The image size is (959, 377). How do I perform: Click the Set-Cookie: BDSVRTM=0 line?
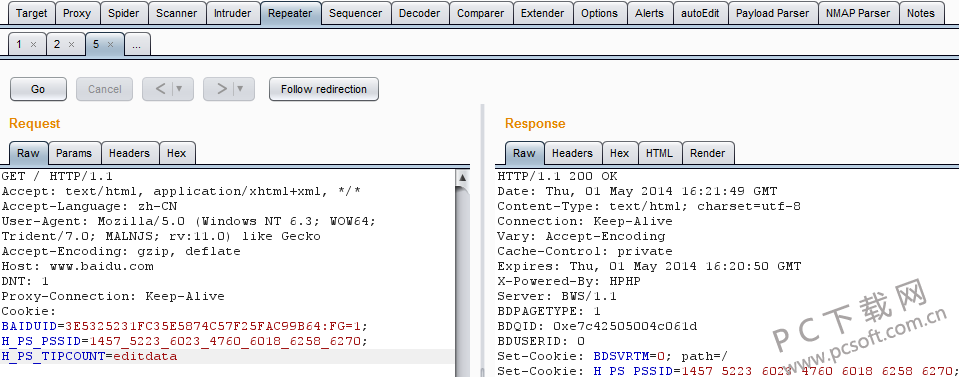tap(613, 356)
